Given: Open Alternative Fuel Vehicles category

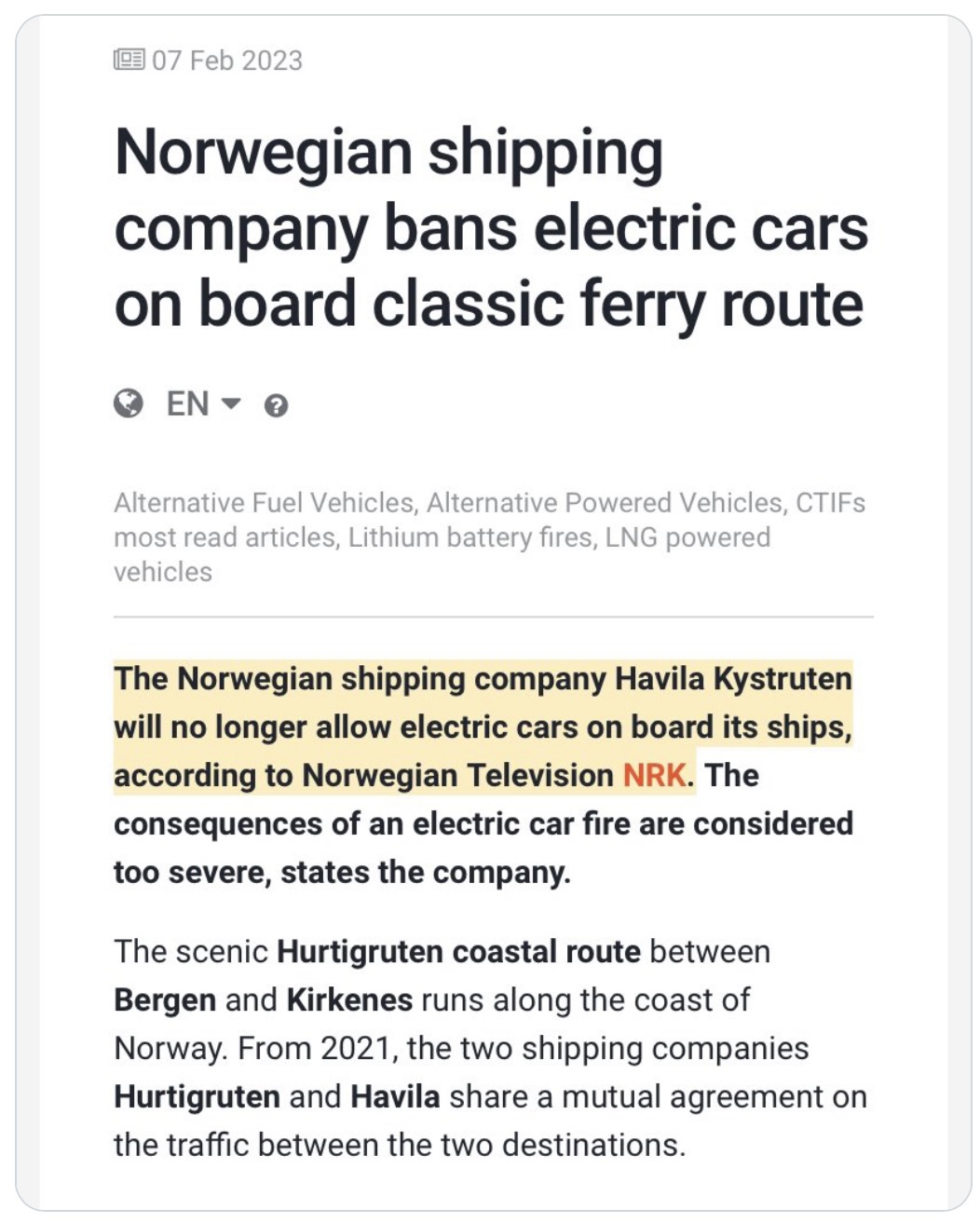Looking at the screenshot, I should coord(264,503).
